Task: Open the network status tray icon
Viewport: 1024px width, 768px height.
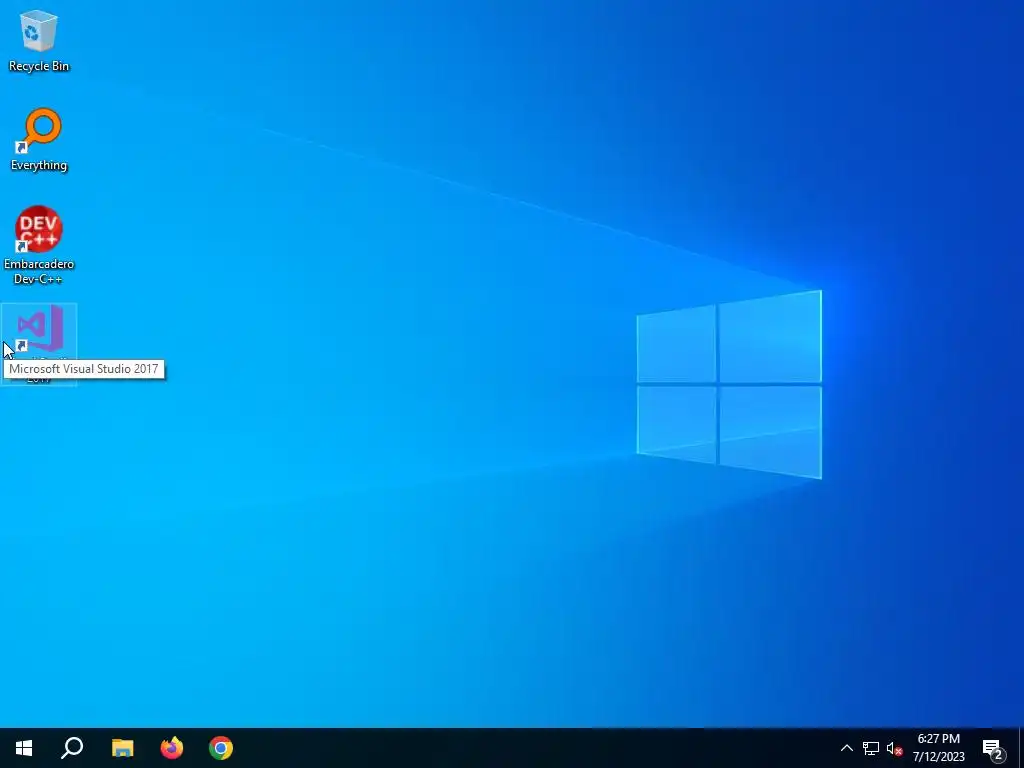Action: tap(871, 748)
